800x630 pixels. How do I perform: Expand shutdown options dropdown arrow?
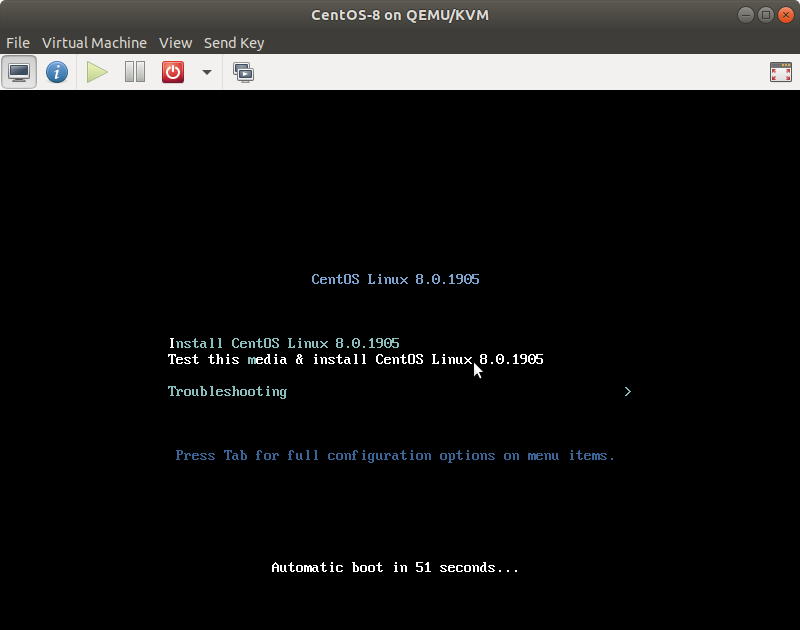coord(207,72)
